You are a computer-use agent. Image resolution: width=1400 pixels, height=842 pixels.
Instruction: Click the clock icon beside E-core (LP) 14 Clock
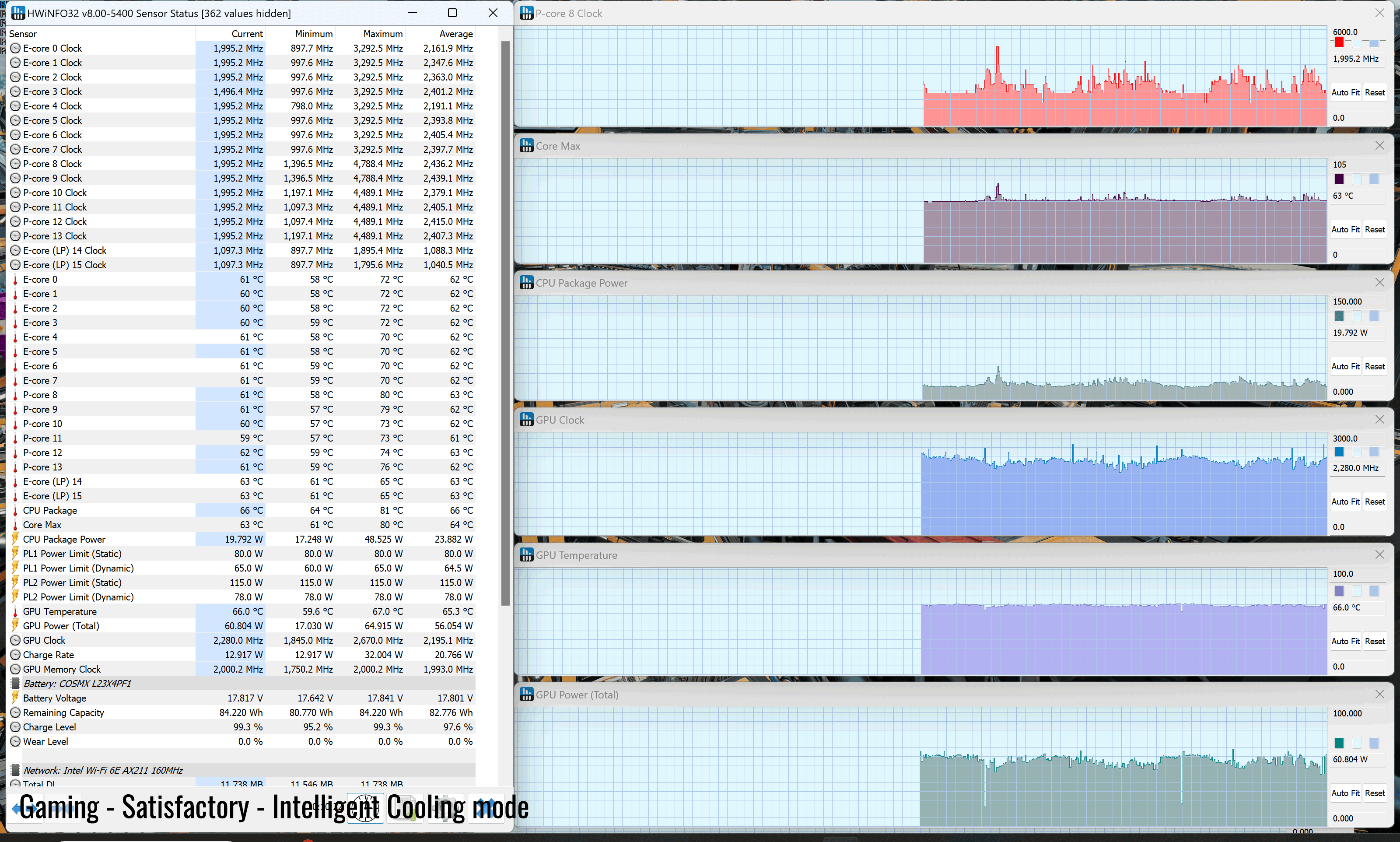tap(15, 250)
